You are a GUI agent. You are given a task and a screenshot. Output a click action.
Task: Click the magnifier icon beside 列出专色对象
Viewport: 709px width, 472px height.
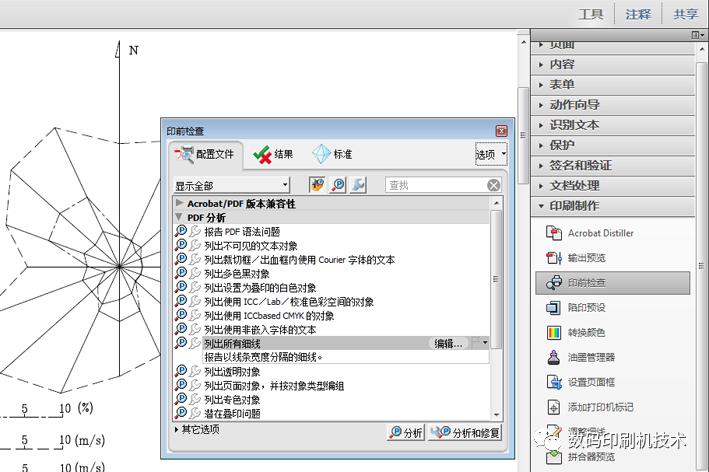[x=181, y=400]
